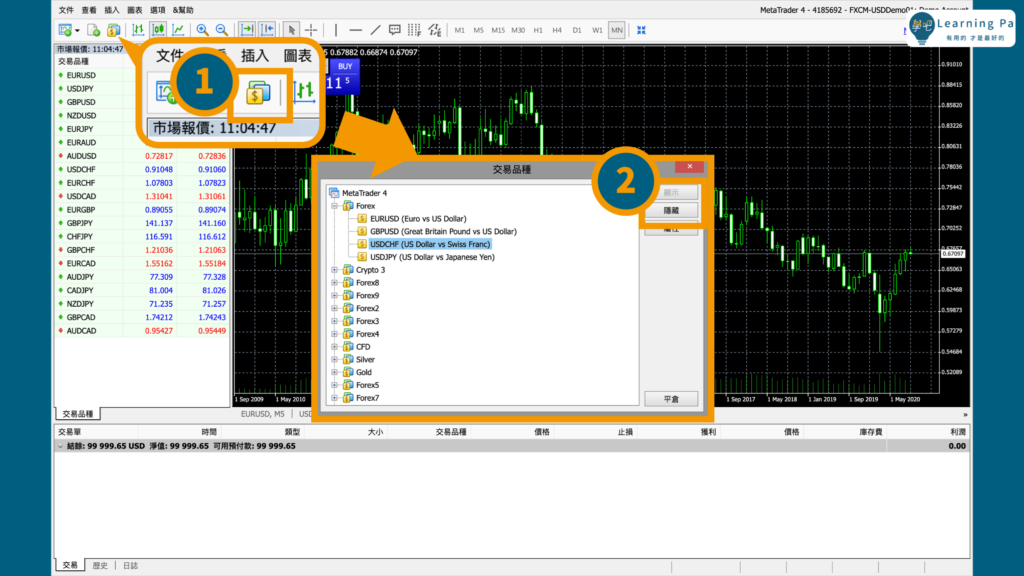Select USDCAD row in market watch

tap(142, 196)
